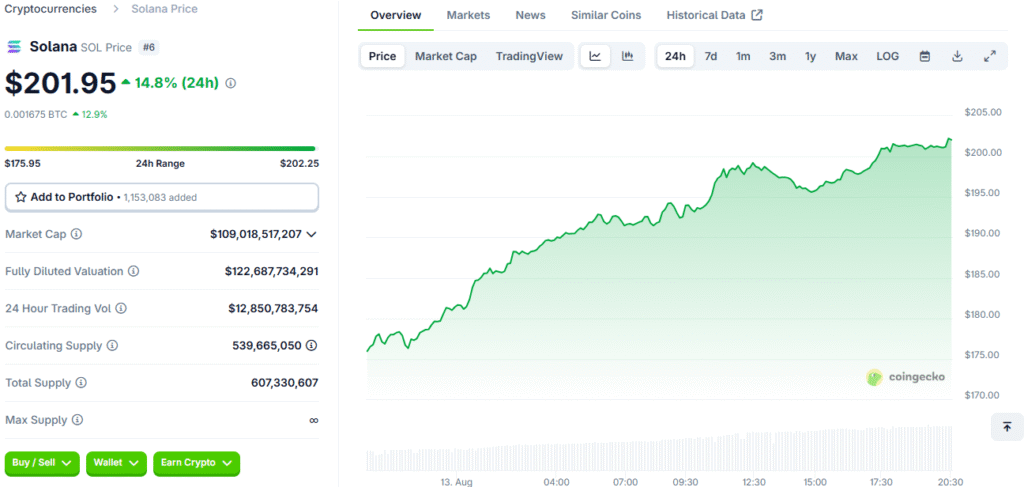Click info icon beside Fully Diluted Valuation
1024x487 pixels.
pos(133,271)
